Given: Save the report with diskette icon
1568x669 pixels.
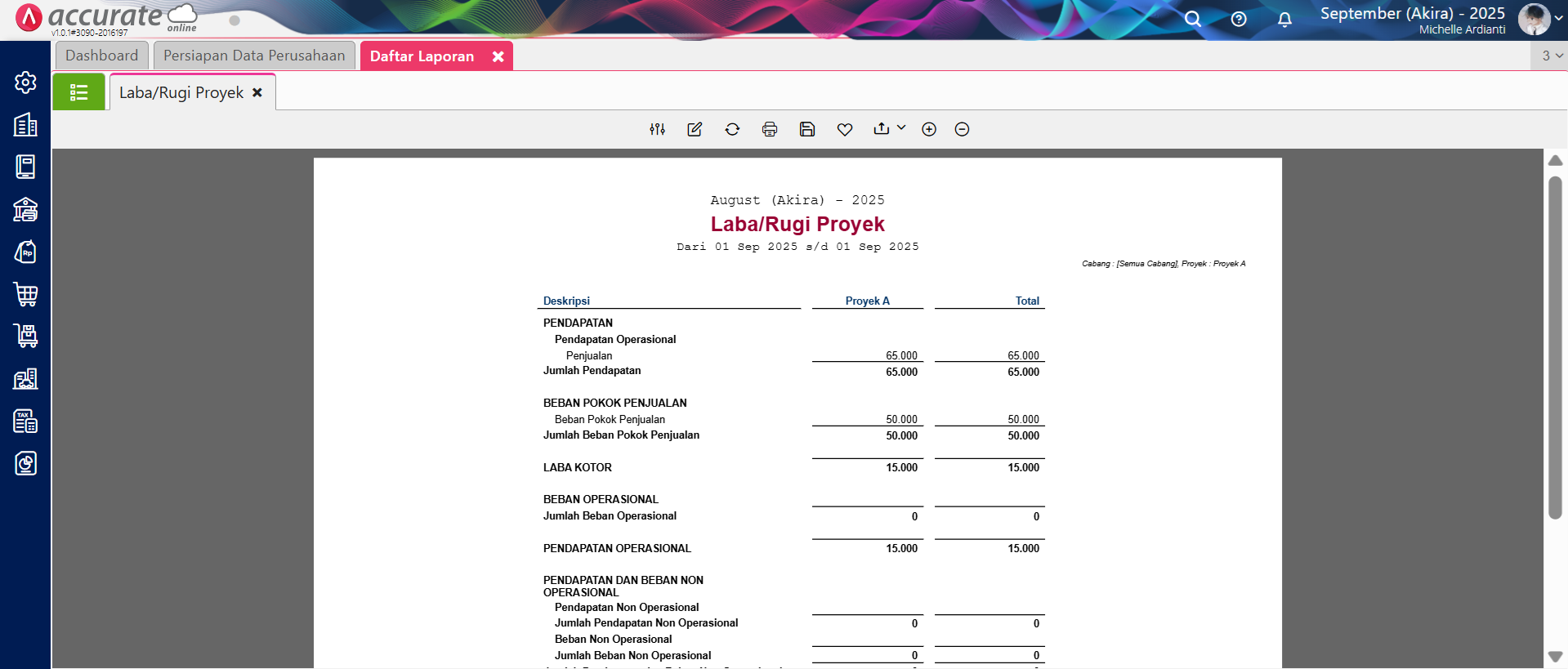Looking at the screenshot, I should tap(807, 129).
